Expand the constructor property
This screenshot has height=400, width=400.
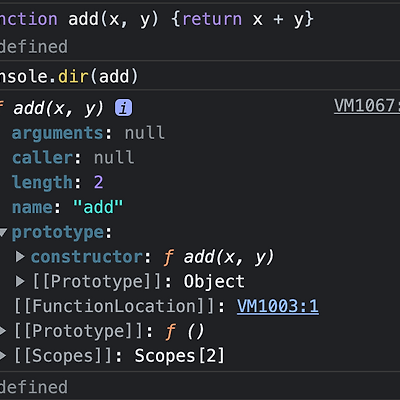coord(20,257)
